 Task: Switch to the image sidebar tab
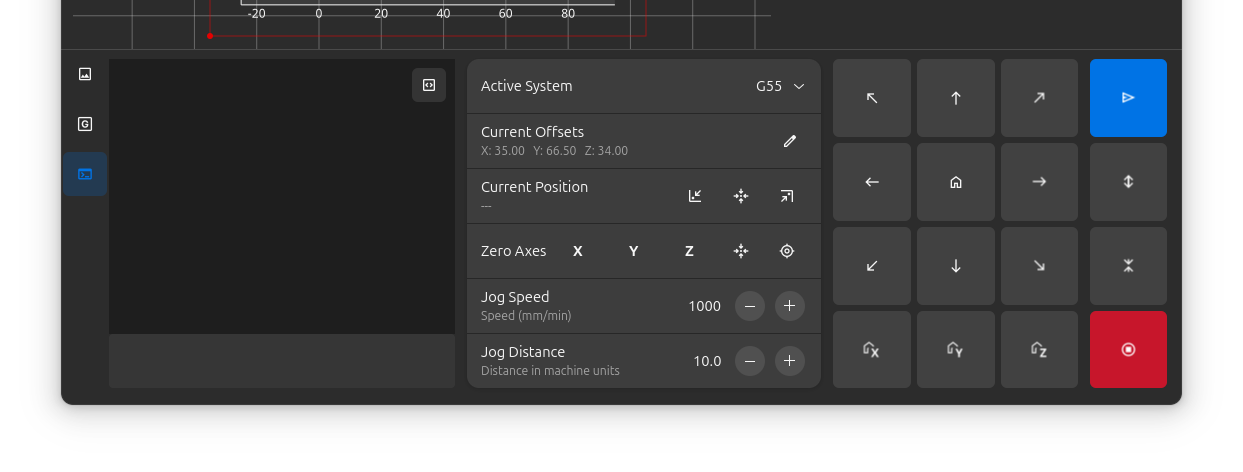pos(85,74)
